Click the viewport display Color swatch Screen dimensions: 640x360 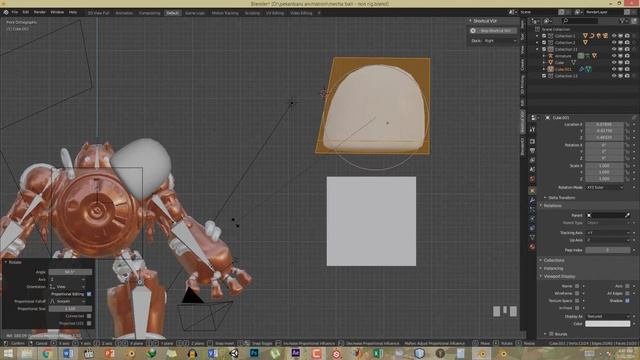pyautogui.click(x=608, y=324)
